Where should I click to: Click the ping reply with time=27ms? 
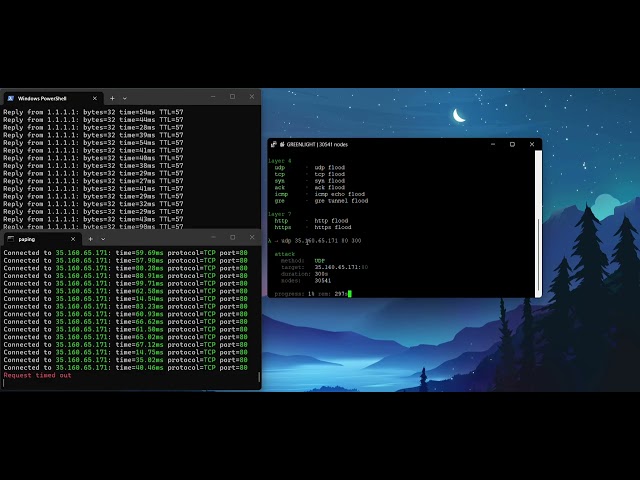93,181
